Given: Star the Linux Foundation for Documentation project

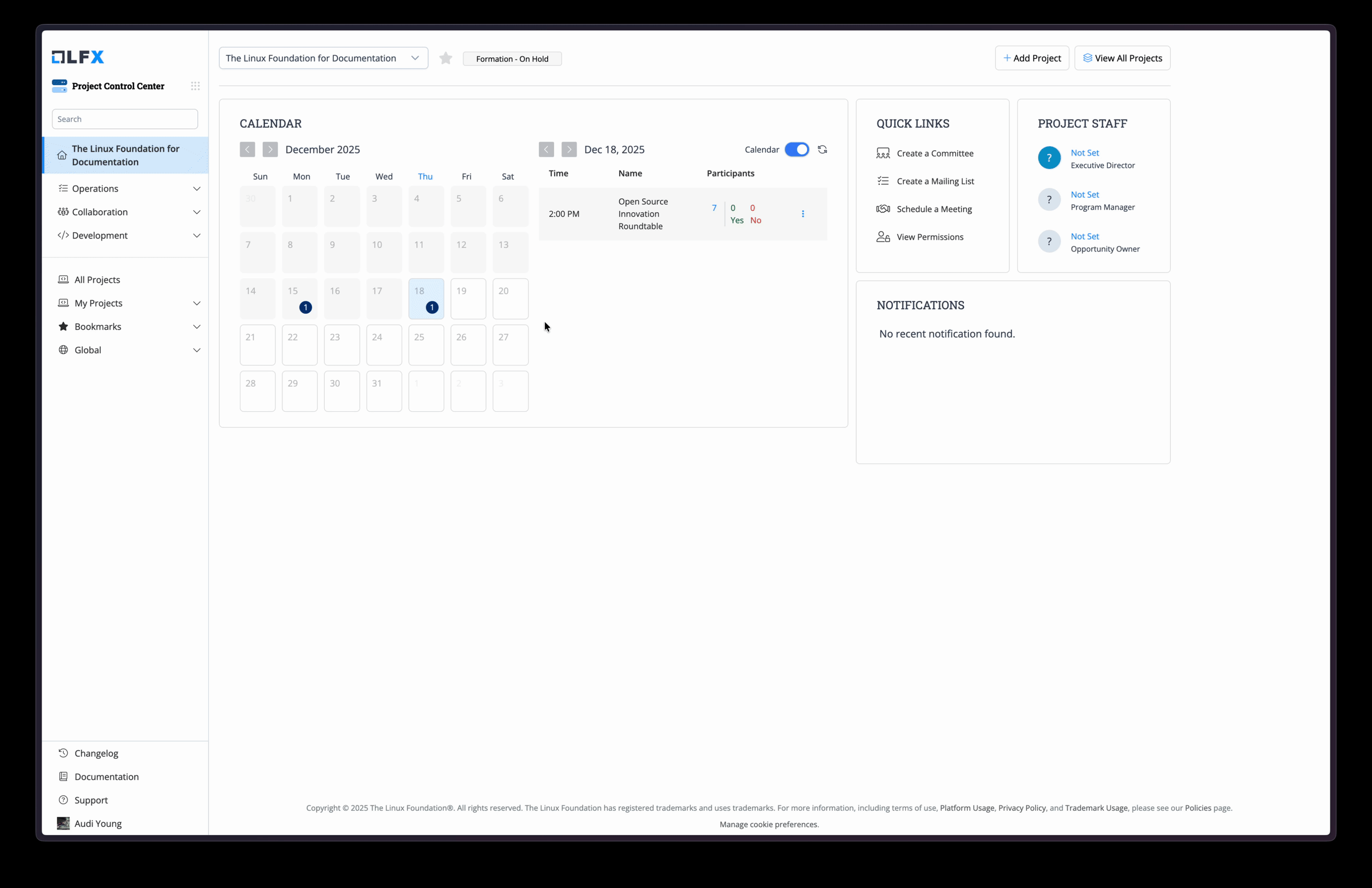Looking at the screenshot, I should coord(445,58).
